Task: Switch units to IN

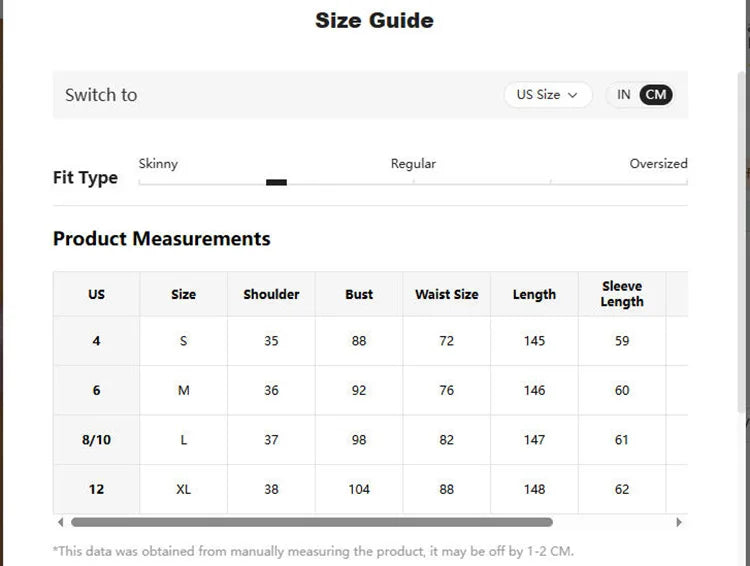Action: [623, 95]
